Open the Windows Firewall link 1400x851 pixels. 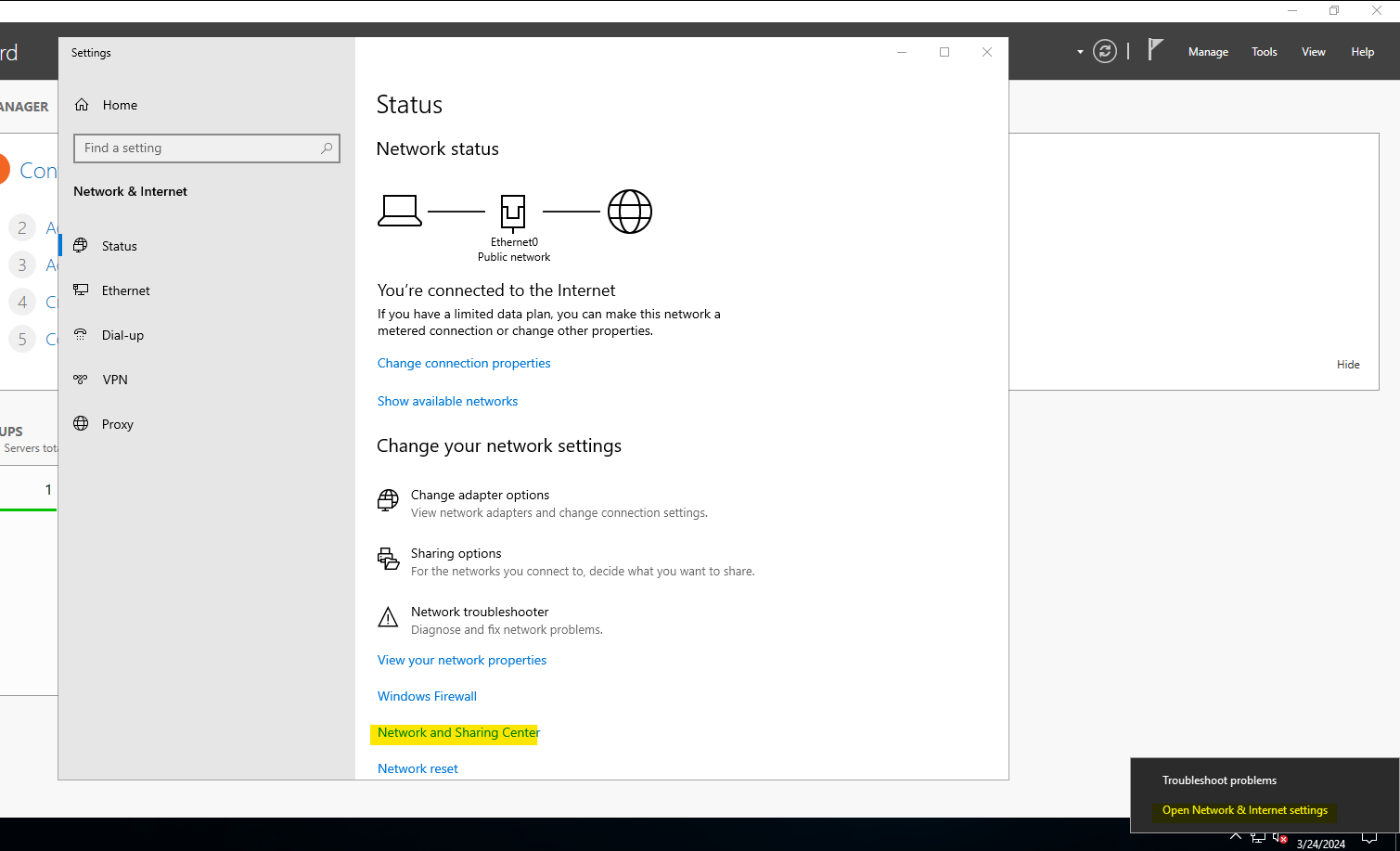427,696
